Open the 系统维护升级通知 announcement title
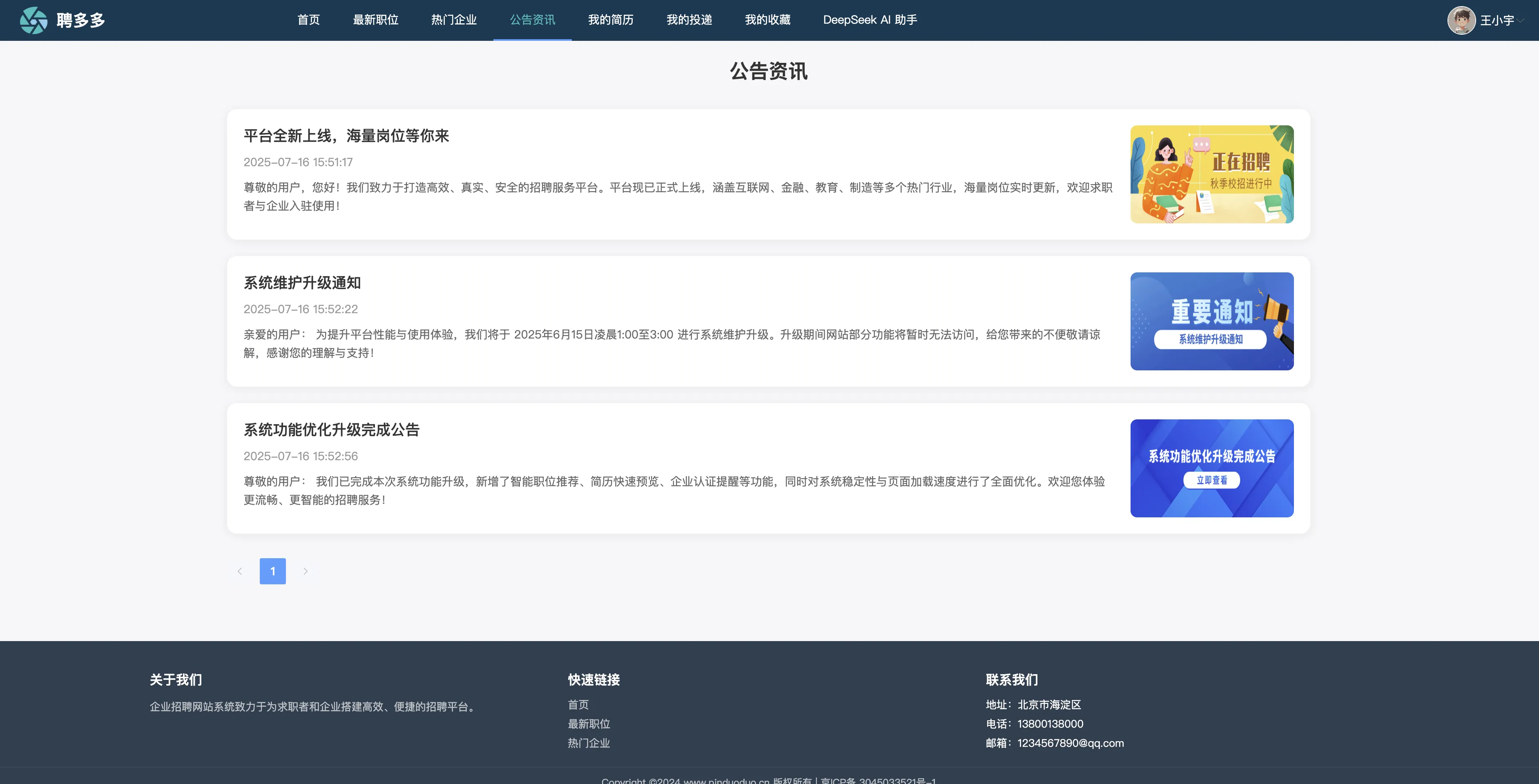 click(302, 283)
